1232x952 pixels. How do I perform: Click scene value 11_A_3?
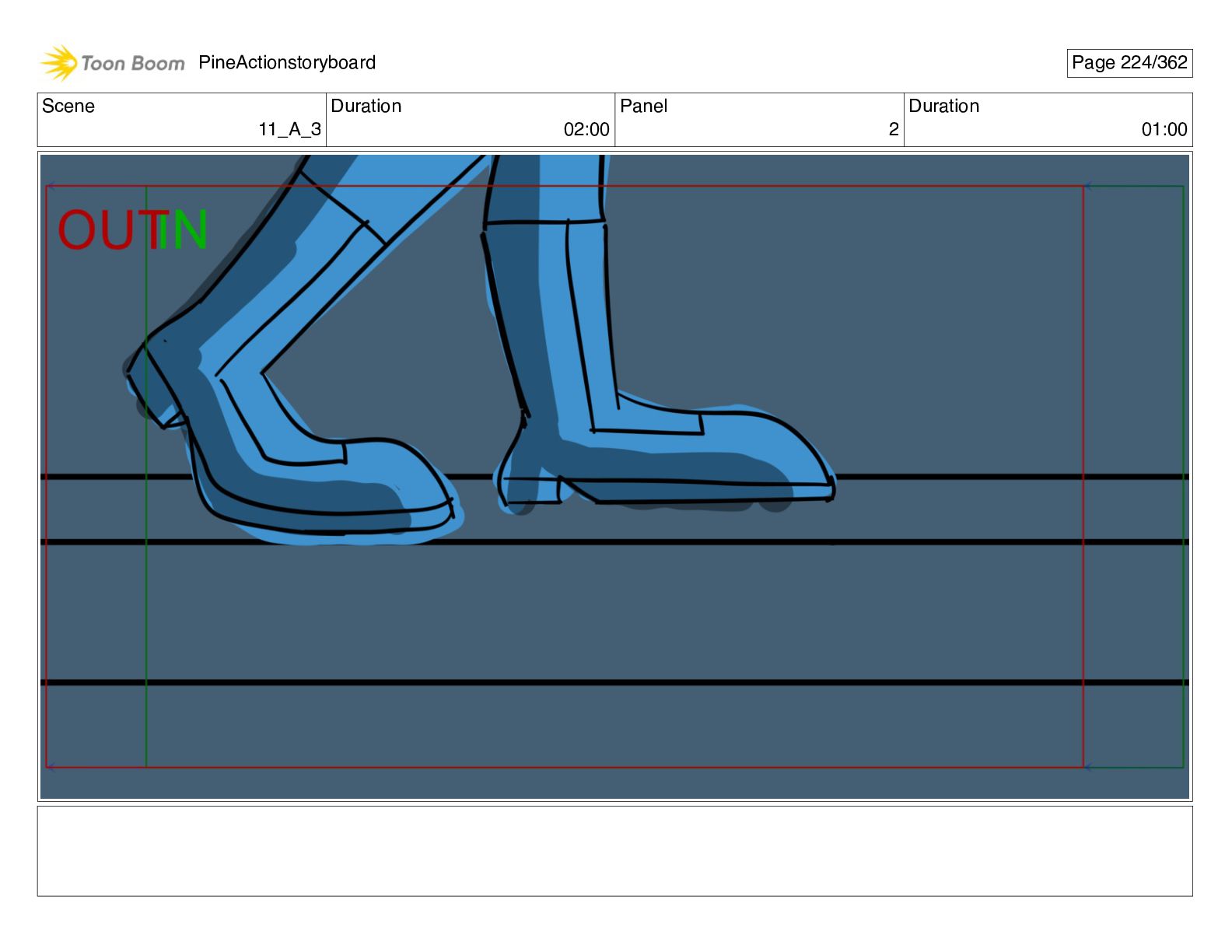click(289, 129)
